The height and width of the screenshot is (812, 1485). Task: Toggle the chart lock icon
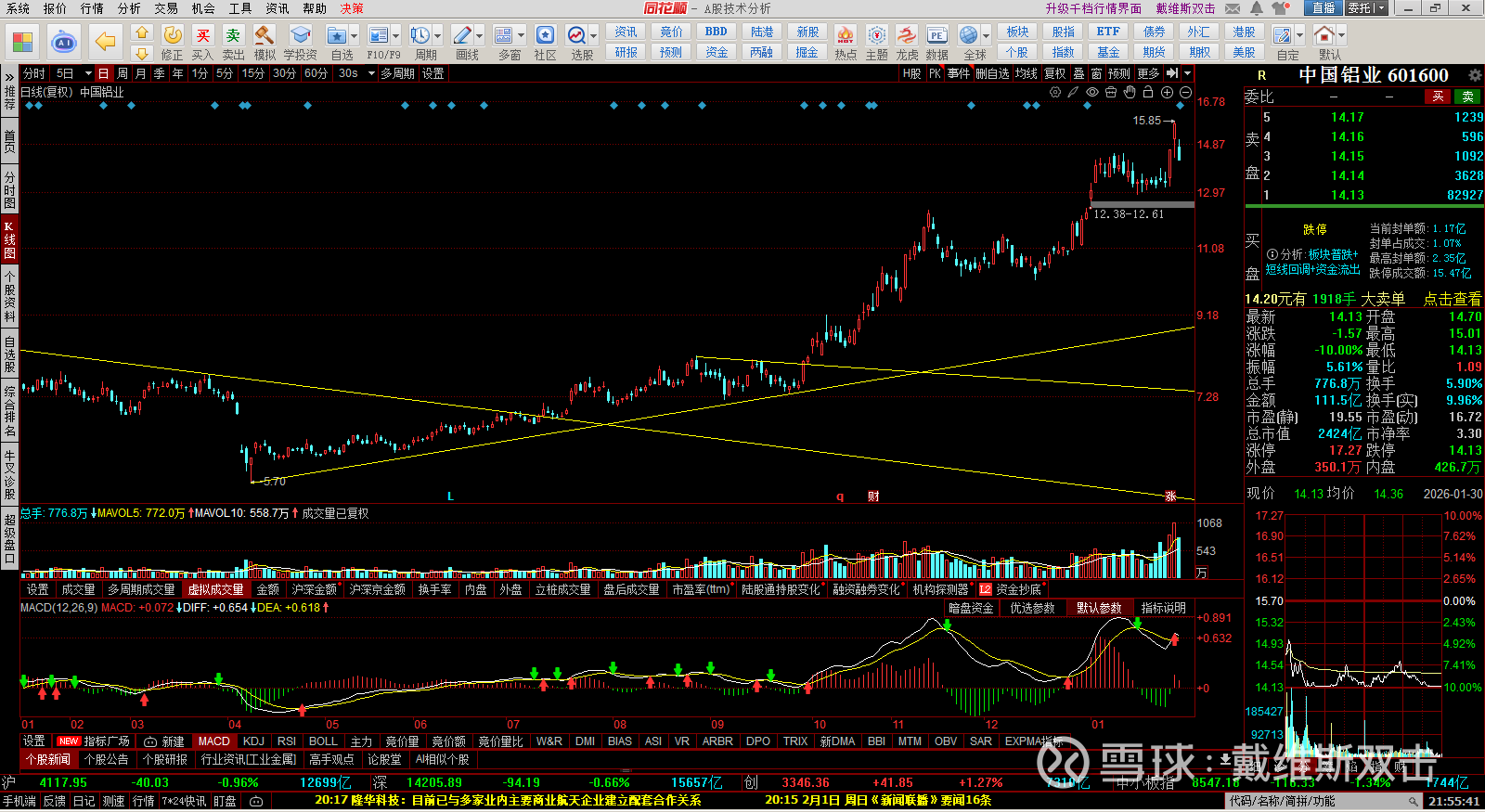pyautogui.click(x=1148, y=92)
